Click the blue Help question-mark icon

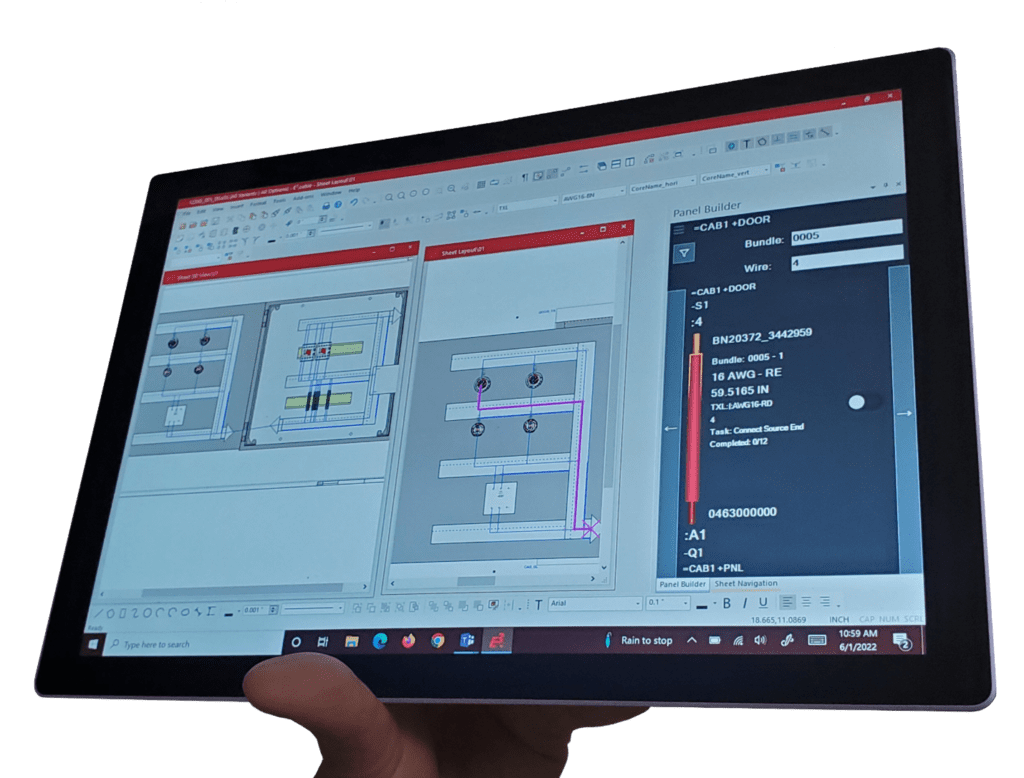338,204
